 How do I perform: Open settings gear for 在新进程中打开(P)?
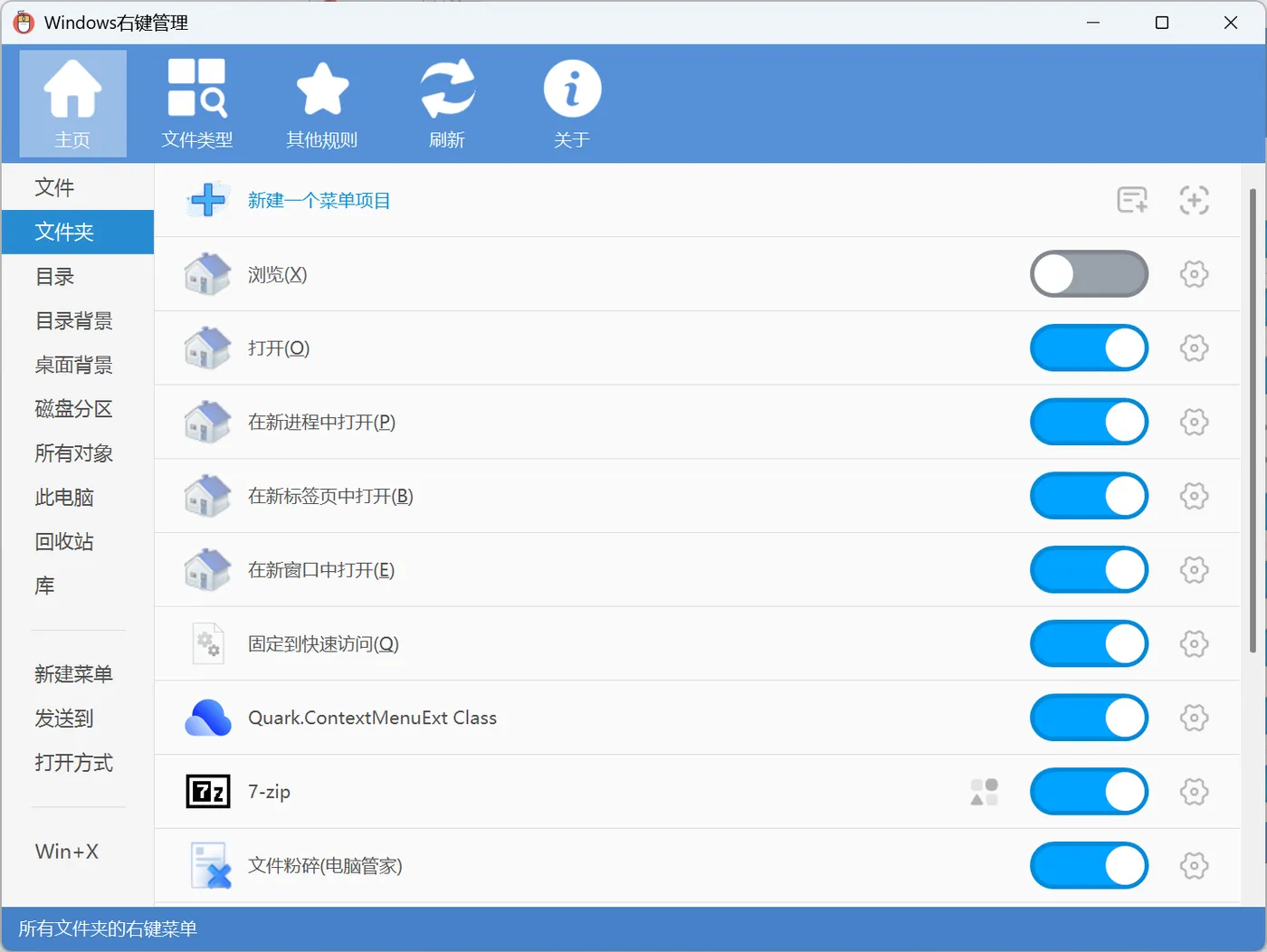click(x=1194, y=422)
